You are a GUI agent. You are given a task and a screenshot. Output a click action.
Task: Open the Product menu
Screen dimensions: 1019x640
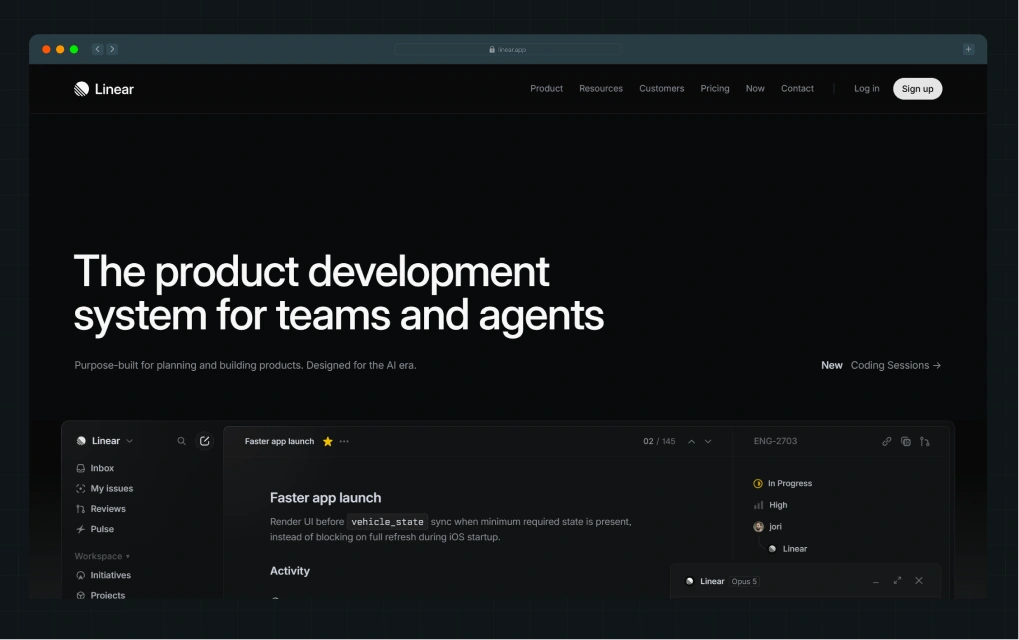[x=547, y=88]
